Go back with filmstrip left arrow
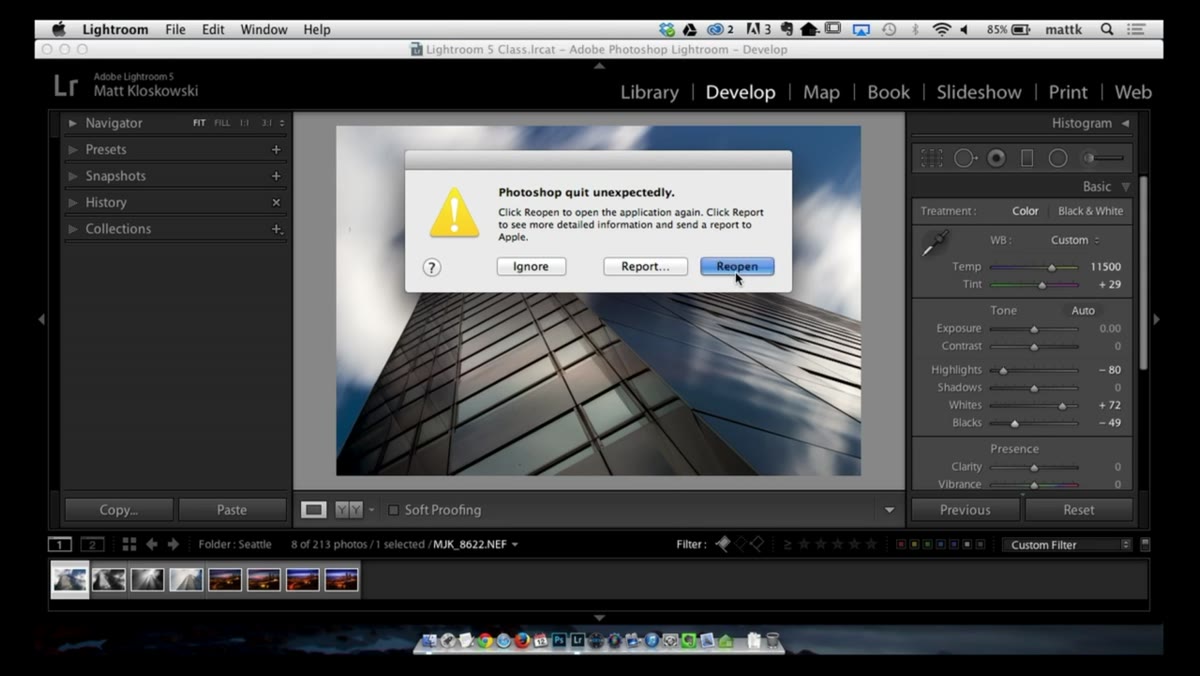This screenshot has height=676, width=1200. click(x=152, y=544)
